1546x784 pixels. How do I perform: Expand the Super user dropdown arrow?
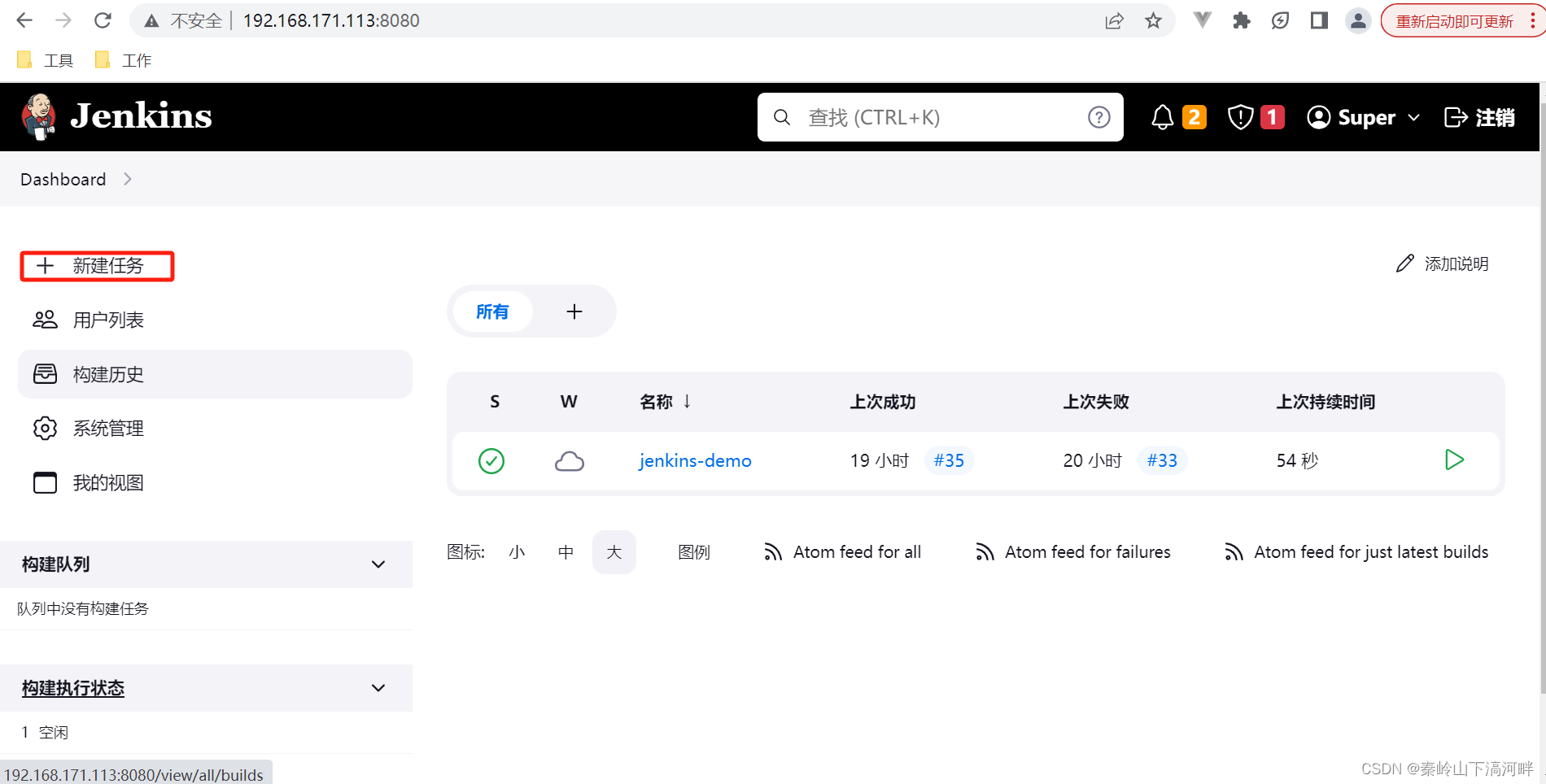(x=1414, y=118)
